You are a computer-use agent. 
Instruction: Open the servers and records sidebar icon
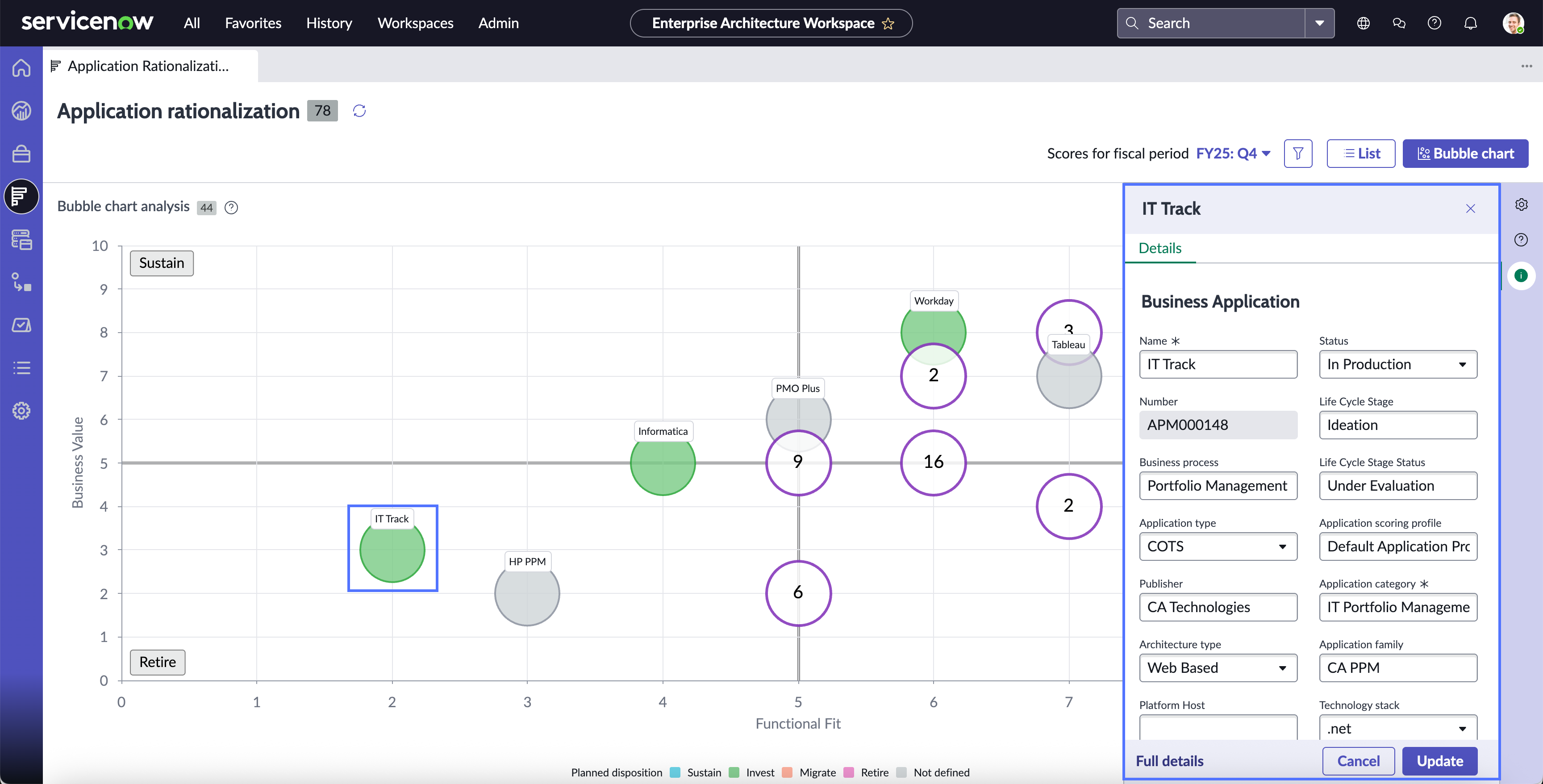pos(21,240)
